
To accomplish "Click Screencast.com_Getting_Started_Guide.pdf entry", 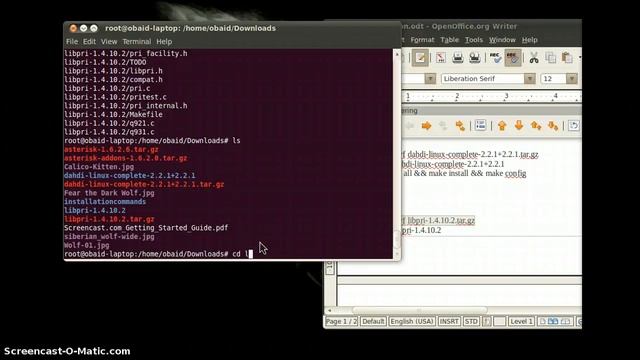I will pos(146,228).
